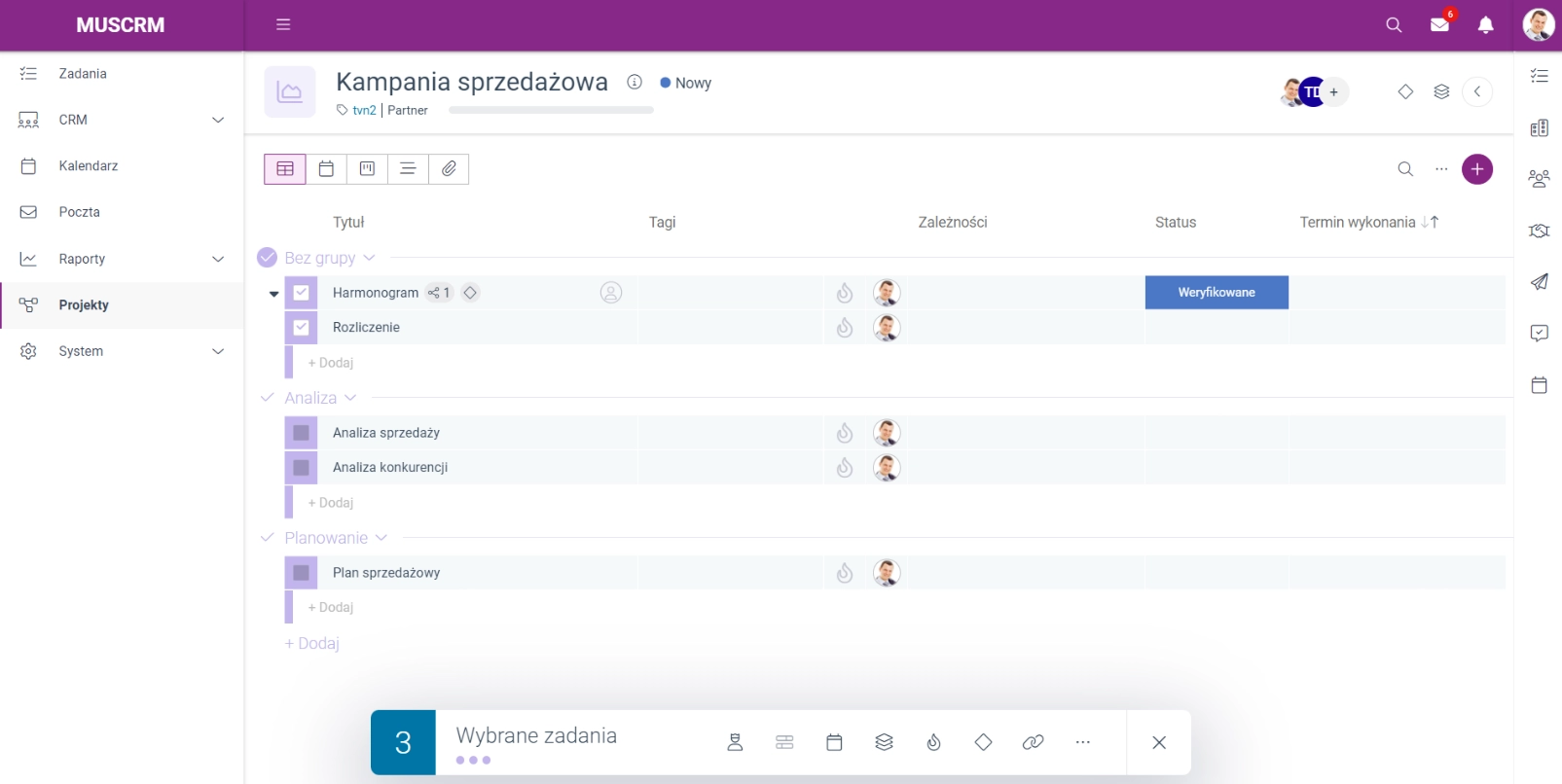This screenshot has width=1562, height=784.
Task: Switch to the calendar view tab
Action: tap(326, 169)
